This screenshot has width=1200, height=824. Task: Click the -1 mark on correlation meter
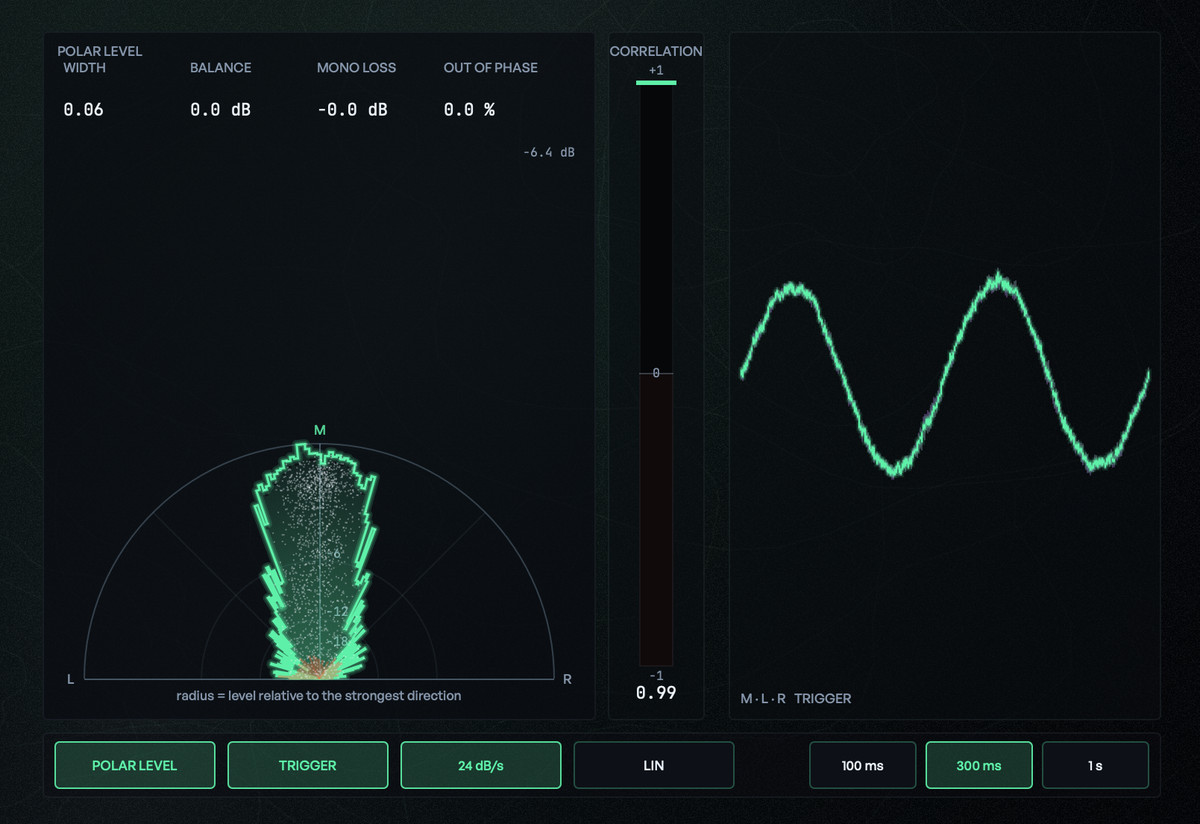tap(656, 676)
